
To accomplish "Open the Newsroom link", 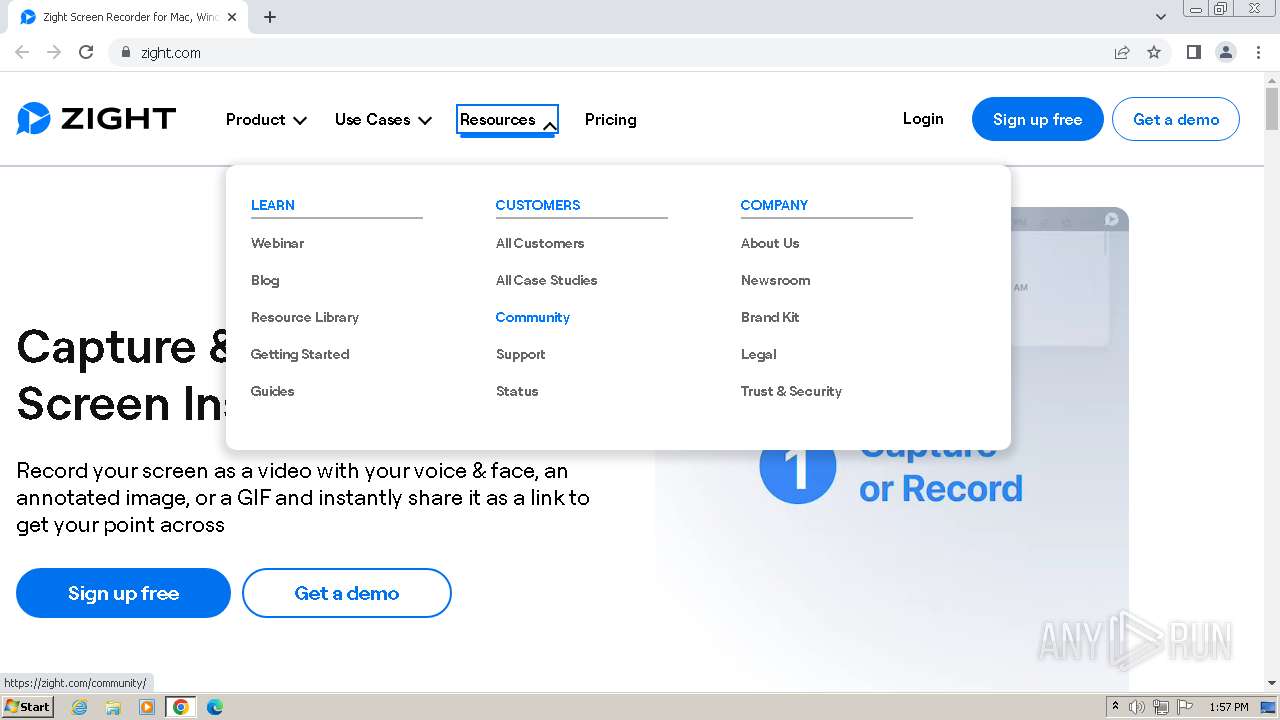I will point(775,280).
